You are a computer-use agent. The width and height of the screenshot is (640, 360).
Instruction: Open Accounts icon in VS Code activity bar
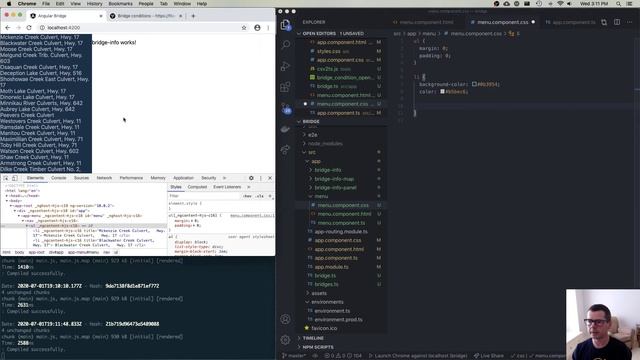point(286,319)
